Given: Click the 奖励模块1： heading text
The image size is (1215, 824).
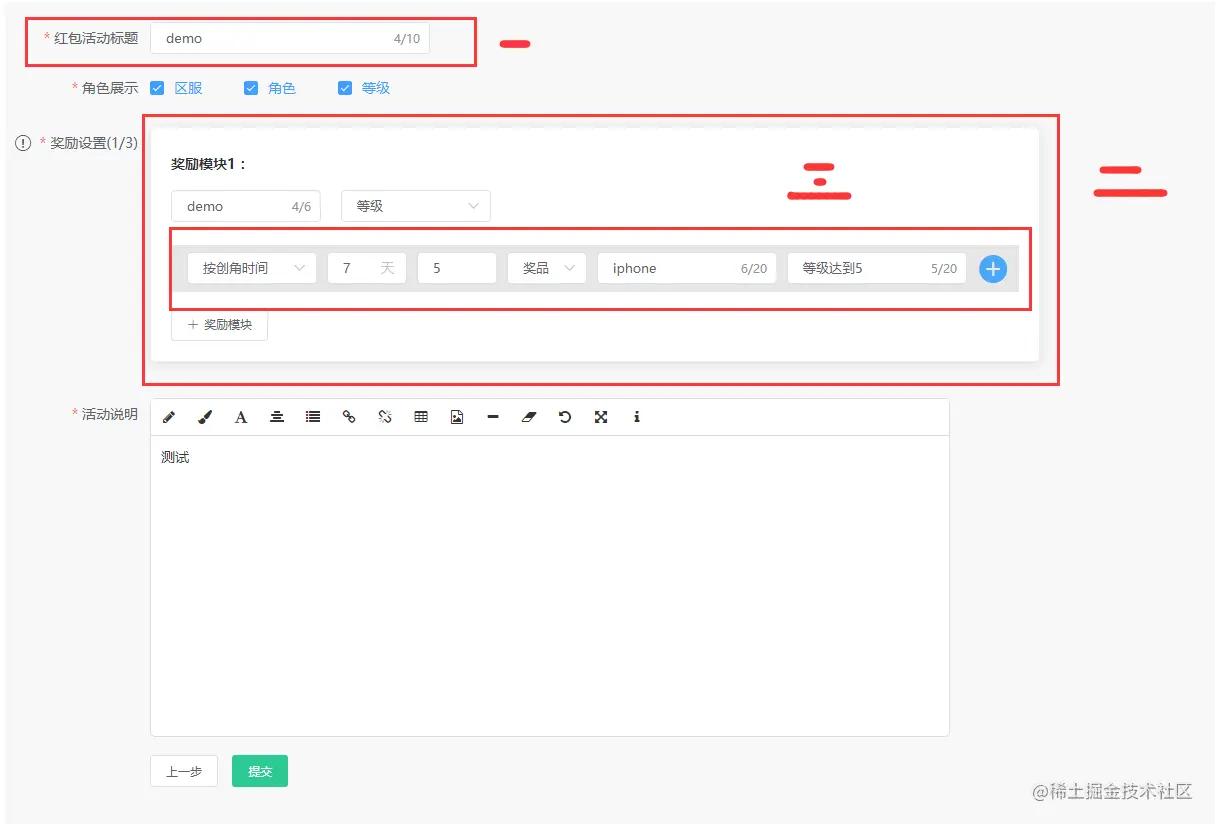Looking at the screenshot, I should point(209,164).
